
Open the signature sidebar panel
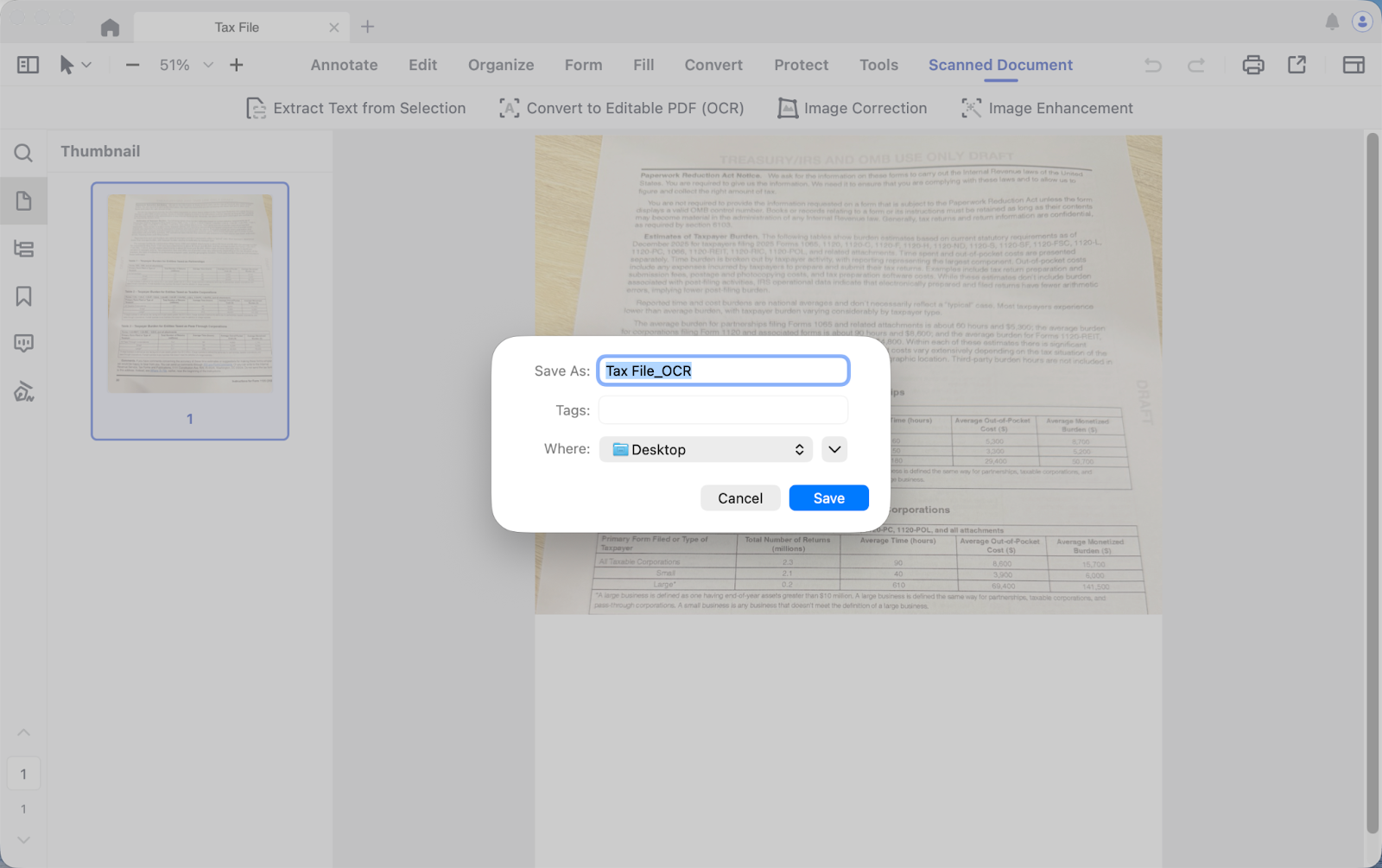(x=23, y=391)
